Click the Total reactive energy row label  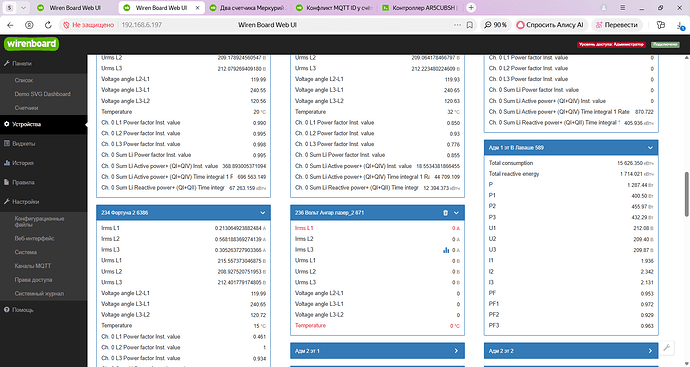514,174
